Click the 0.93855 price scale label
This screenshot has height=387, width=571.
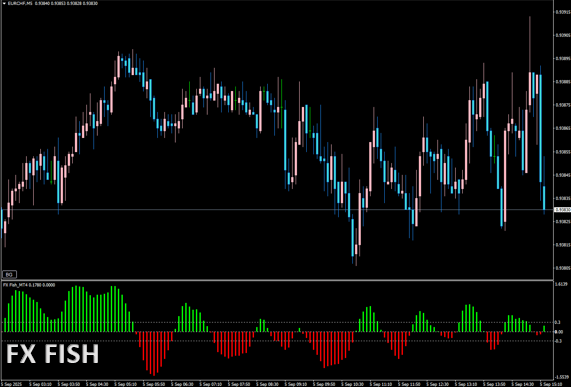(x=563, y=151)
